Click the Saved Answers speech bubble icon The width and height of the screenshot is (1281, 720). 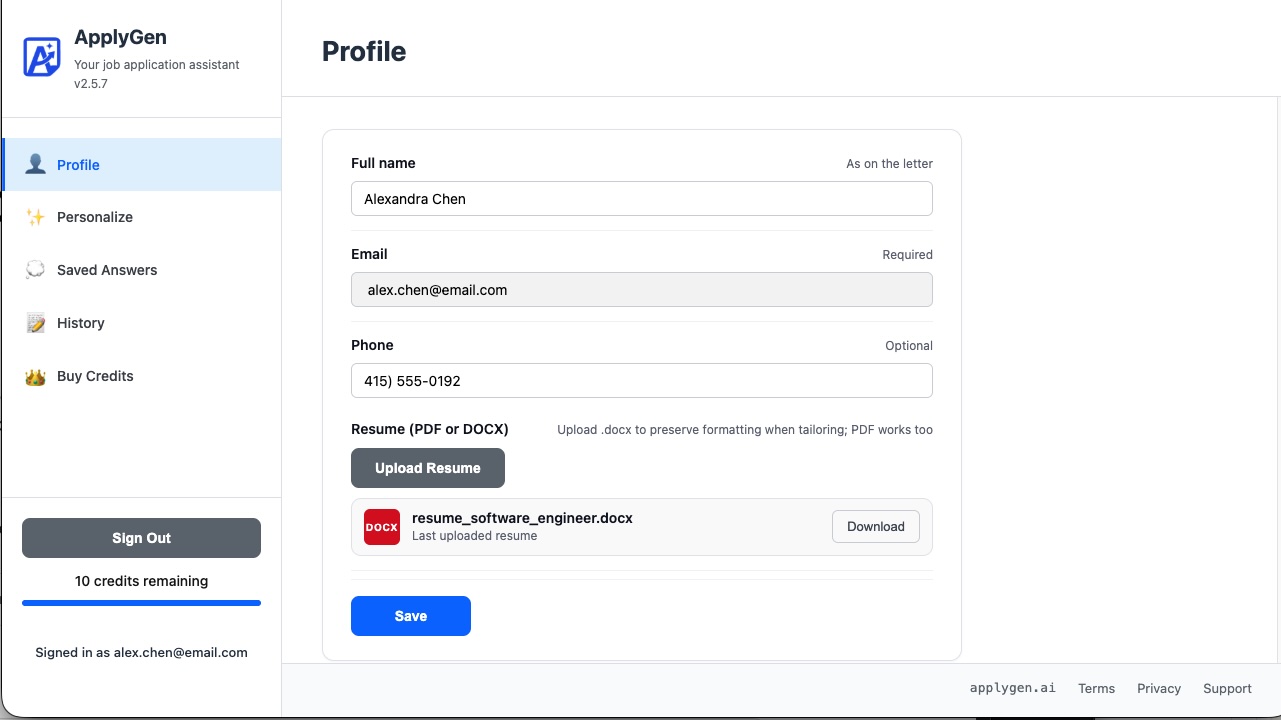[x=35, y=270]
